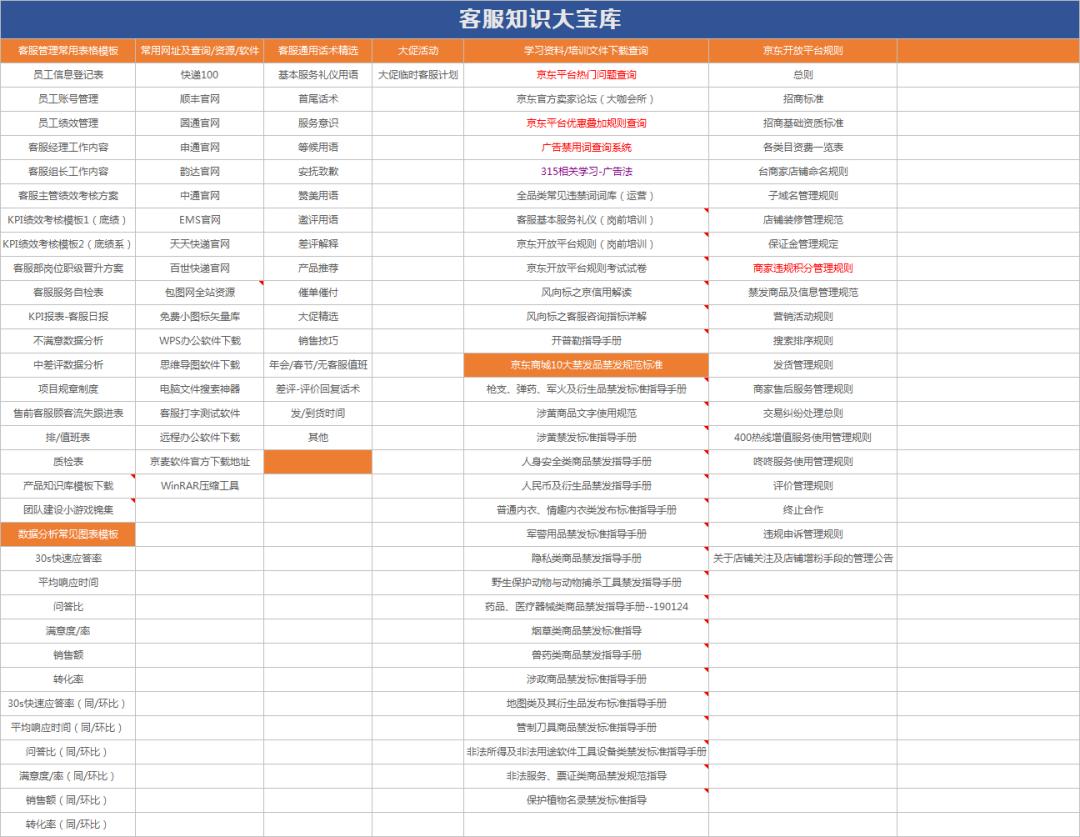Open 售前客服顾客流失跟进表
1080x837 pixels.
pos(68,413)
